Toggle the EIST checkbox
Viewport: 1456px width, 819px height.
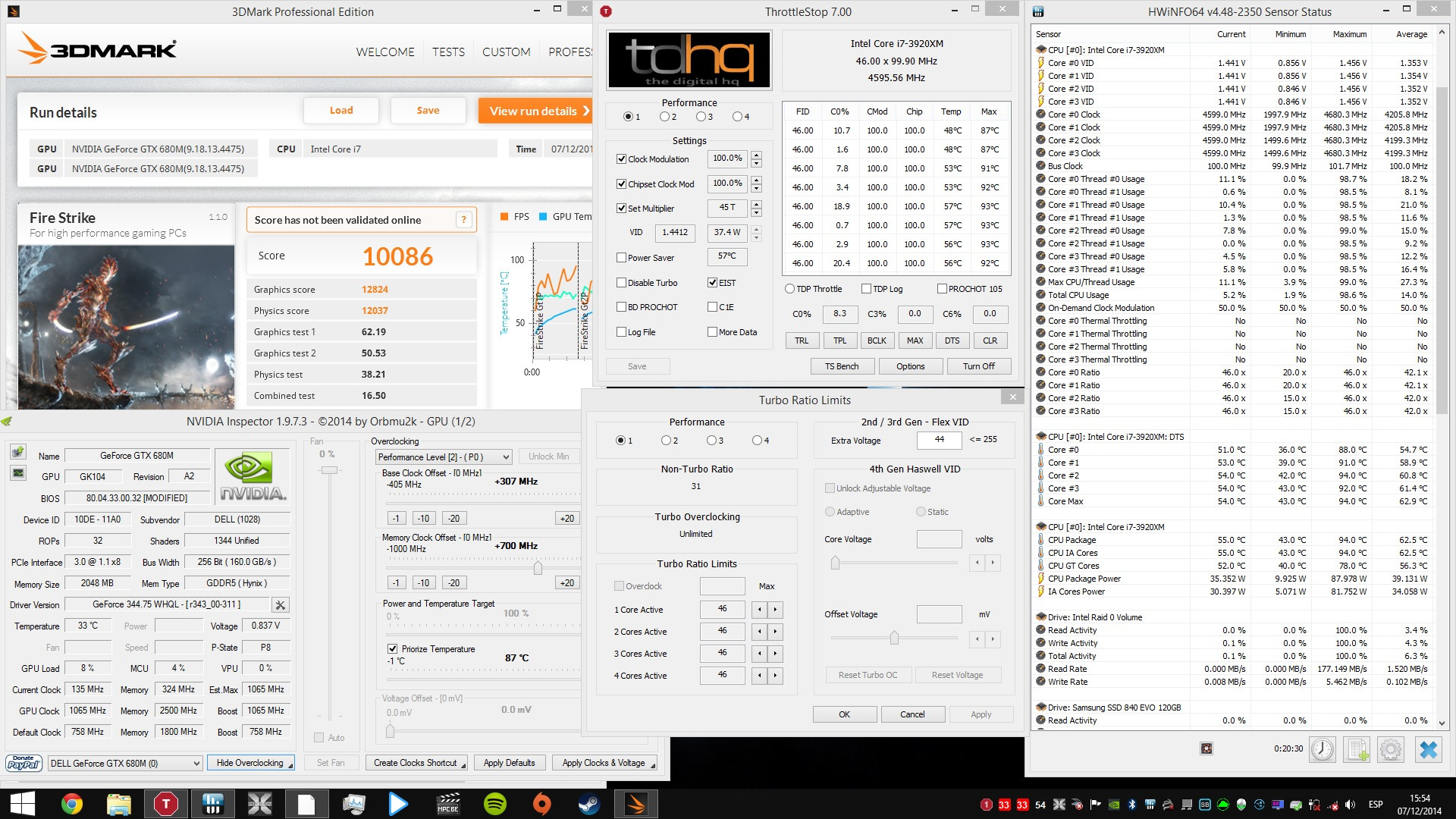(x=712, y=283)
